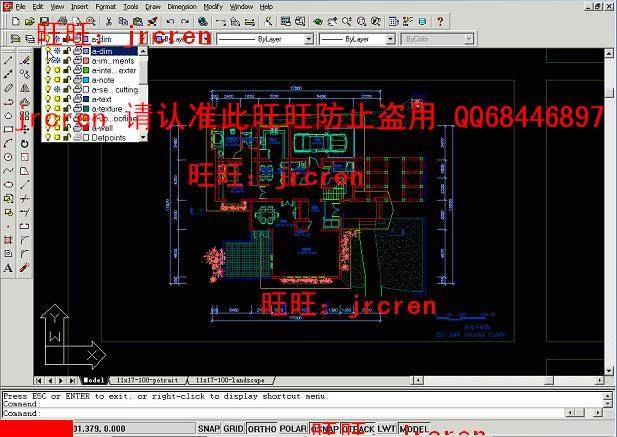The width and height of the screenshot is (617, 437).
Task: Select the Polygon draw tool
Action: pos(8,115)
